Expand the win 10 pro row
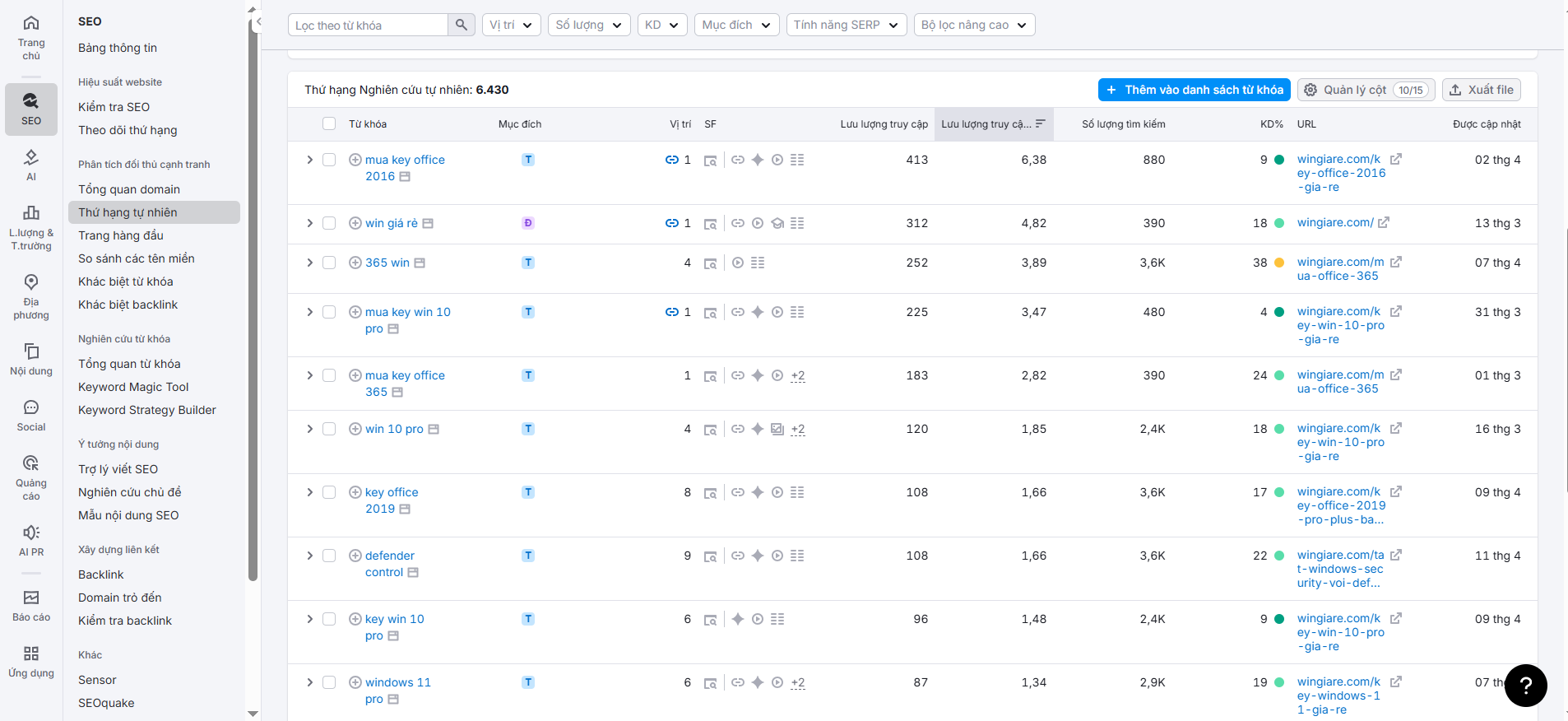The image size is (1568, 721). [x=309, y=429]
